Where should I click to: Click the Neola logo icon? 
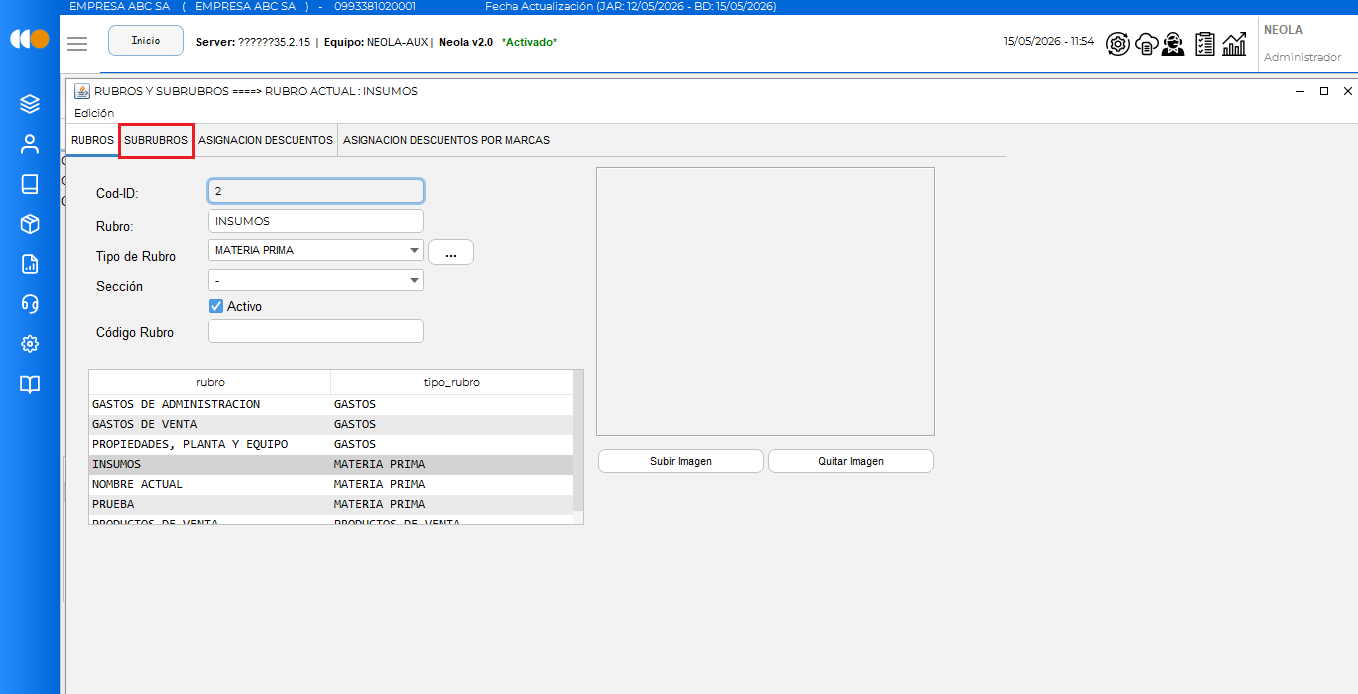(29, 39)
